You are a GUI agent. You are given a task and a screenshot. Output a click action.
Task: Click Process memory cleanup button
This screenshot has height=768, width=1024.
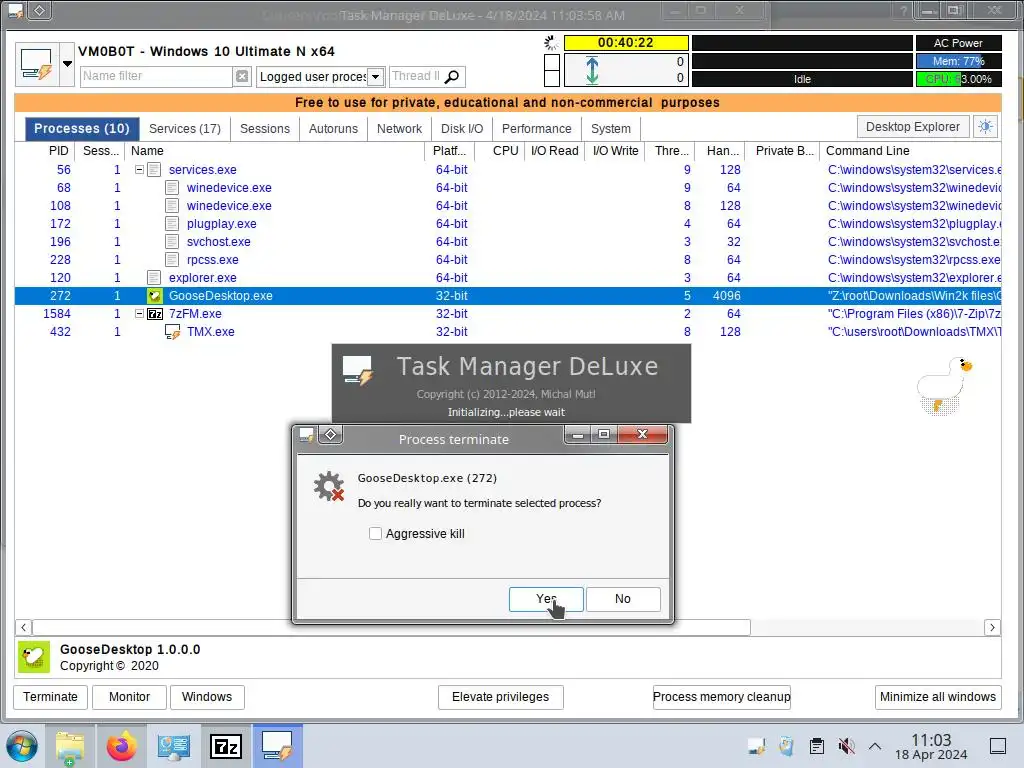722,697
